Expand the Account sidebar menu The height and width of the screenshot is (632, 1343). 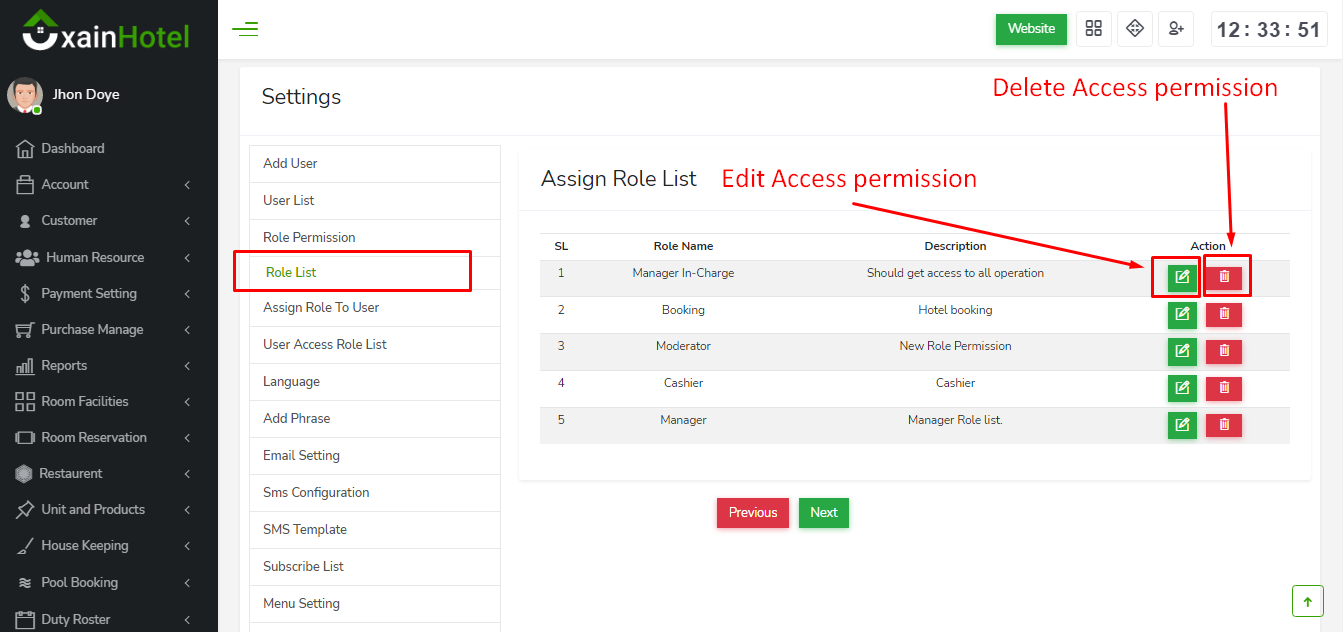(x=103, y=184)
